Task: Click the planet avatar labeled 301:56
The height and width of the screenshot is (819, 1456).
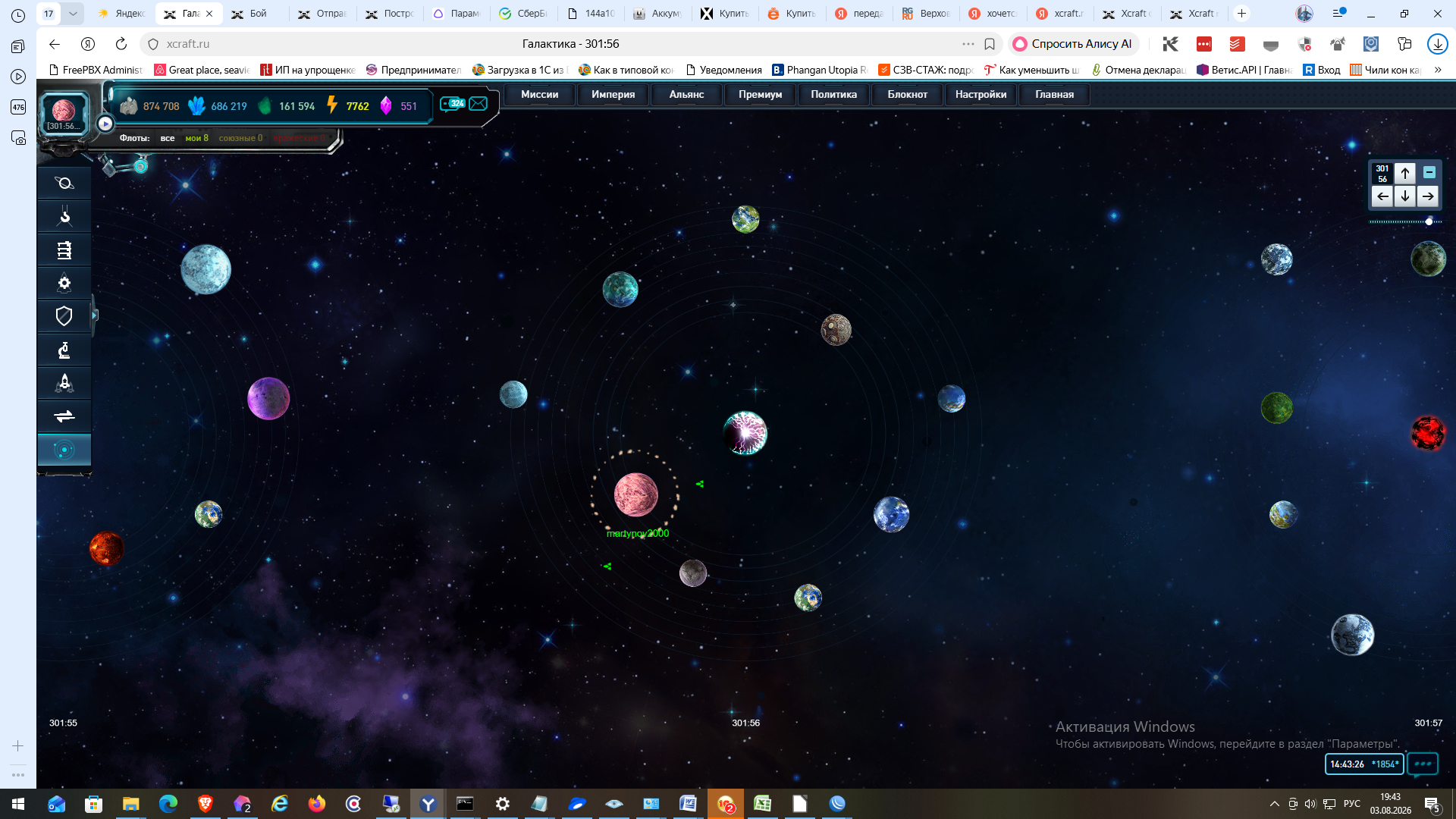Action: click(64, 113)
